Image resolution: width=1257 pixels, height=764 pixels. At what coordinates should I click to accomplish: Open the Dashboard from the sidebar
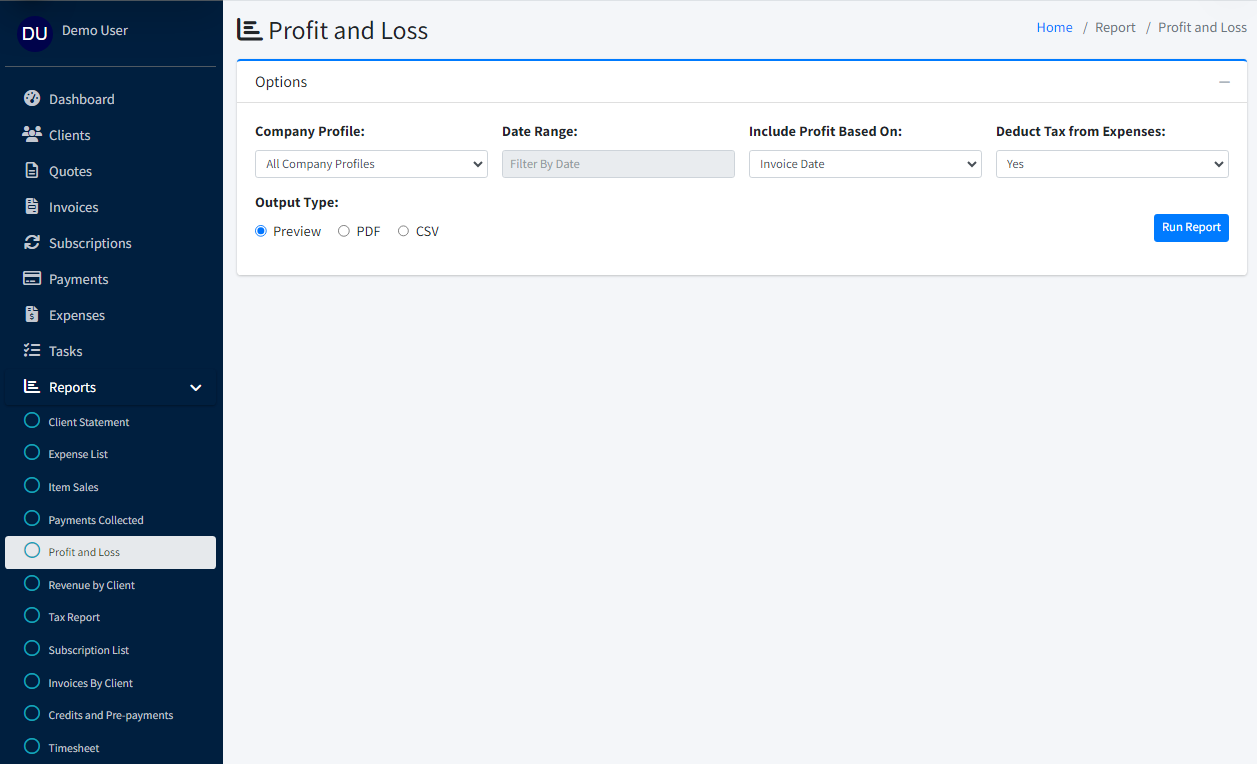click(82, 98)
